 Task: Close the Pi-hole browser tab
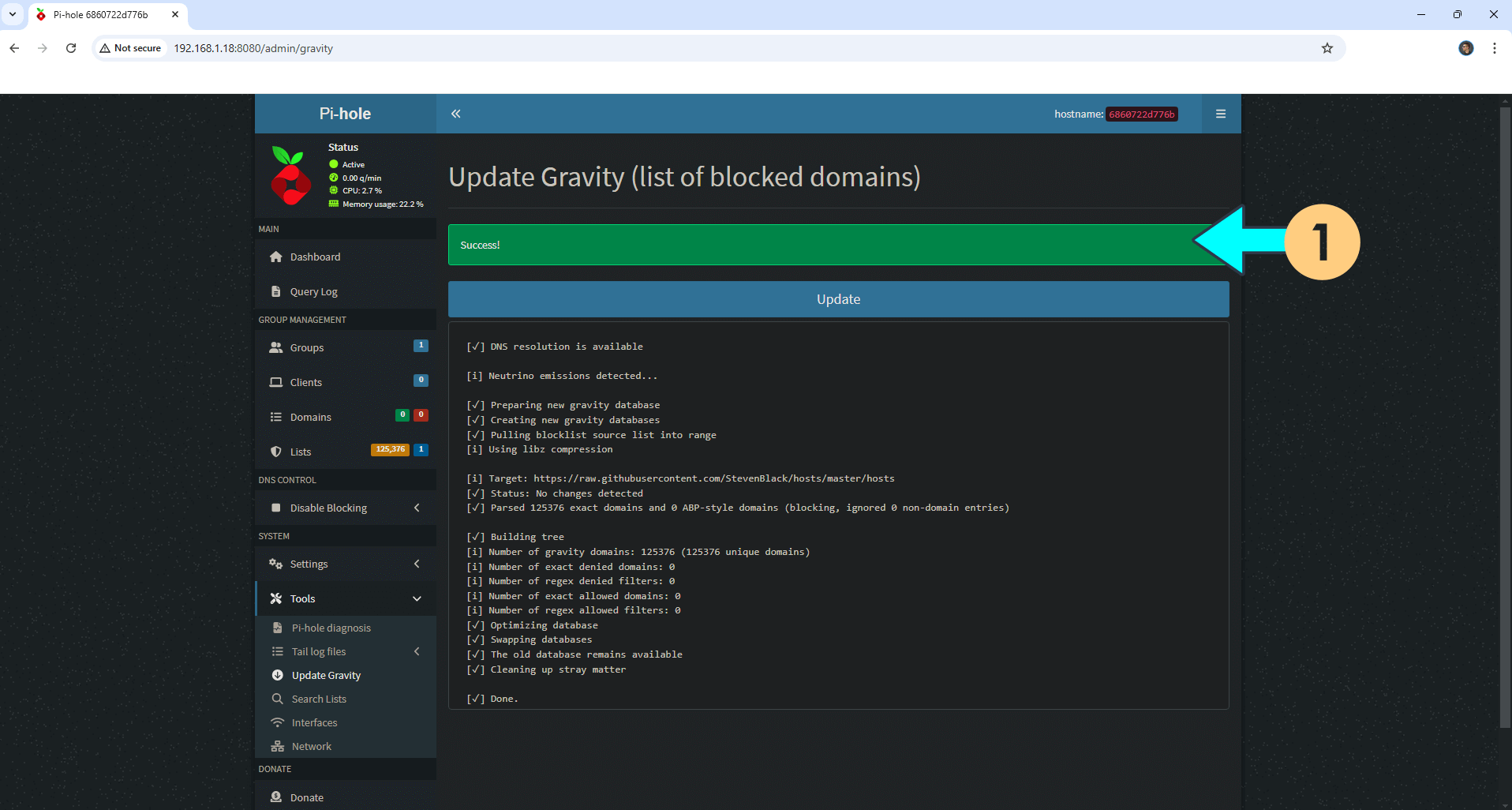175,14
